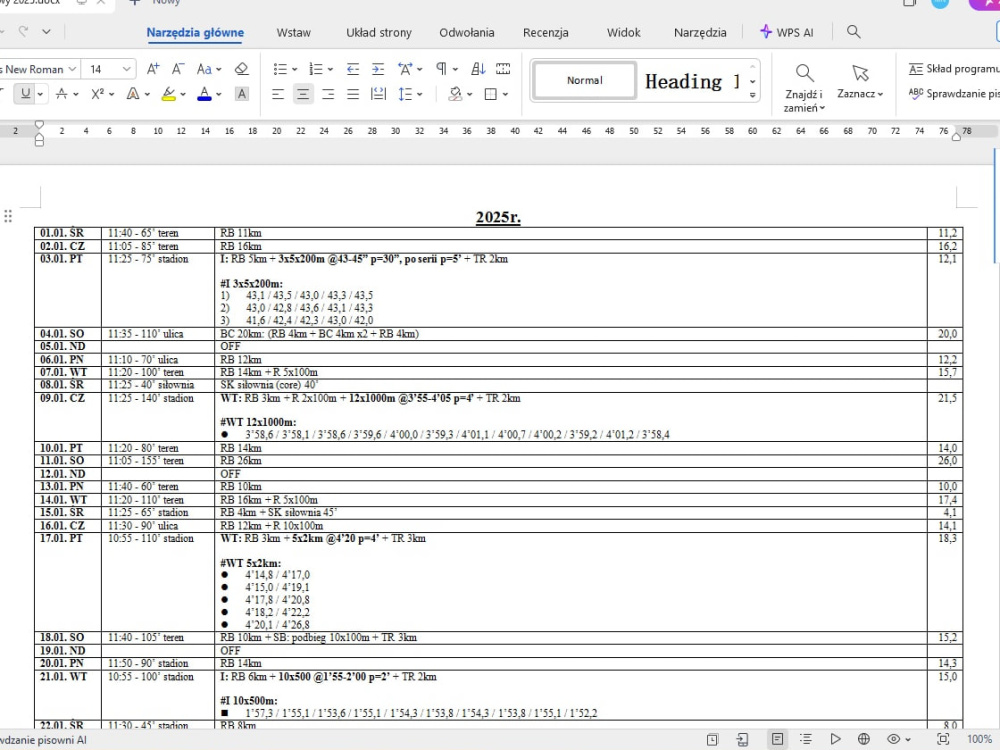Click Skład programu button
Screen dimensions: 1000x750
(954, 69)
